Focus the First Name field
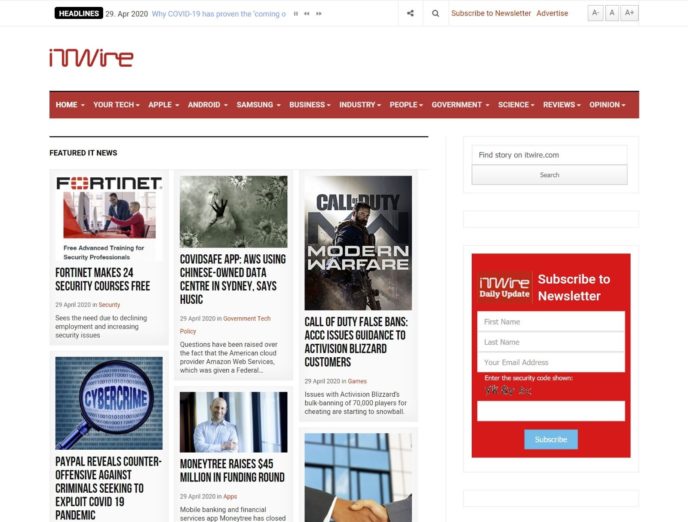 (551, 322)
